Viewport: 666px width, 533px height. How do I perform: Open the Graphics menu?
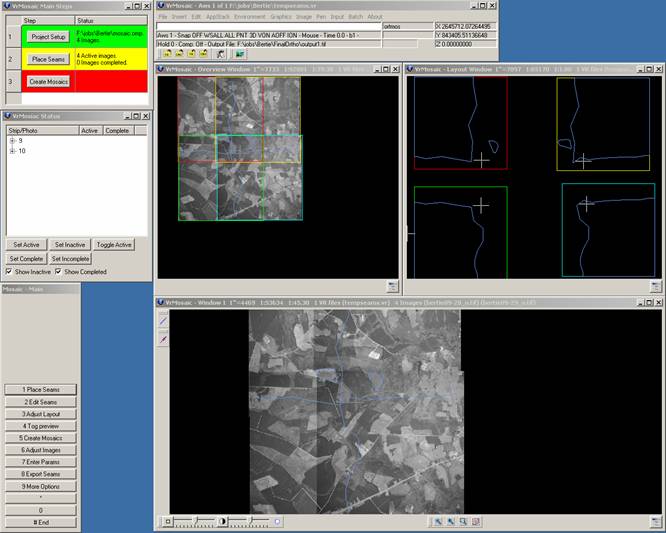point(281,17)
